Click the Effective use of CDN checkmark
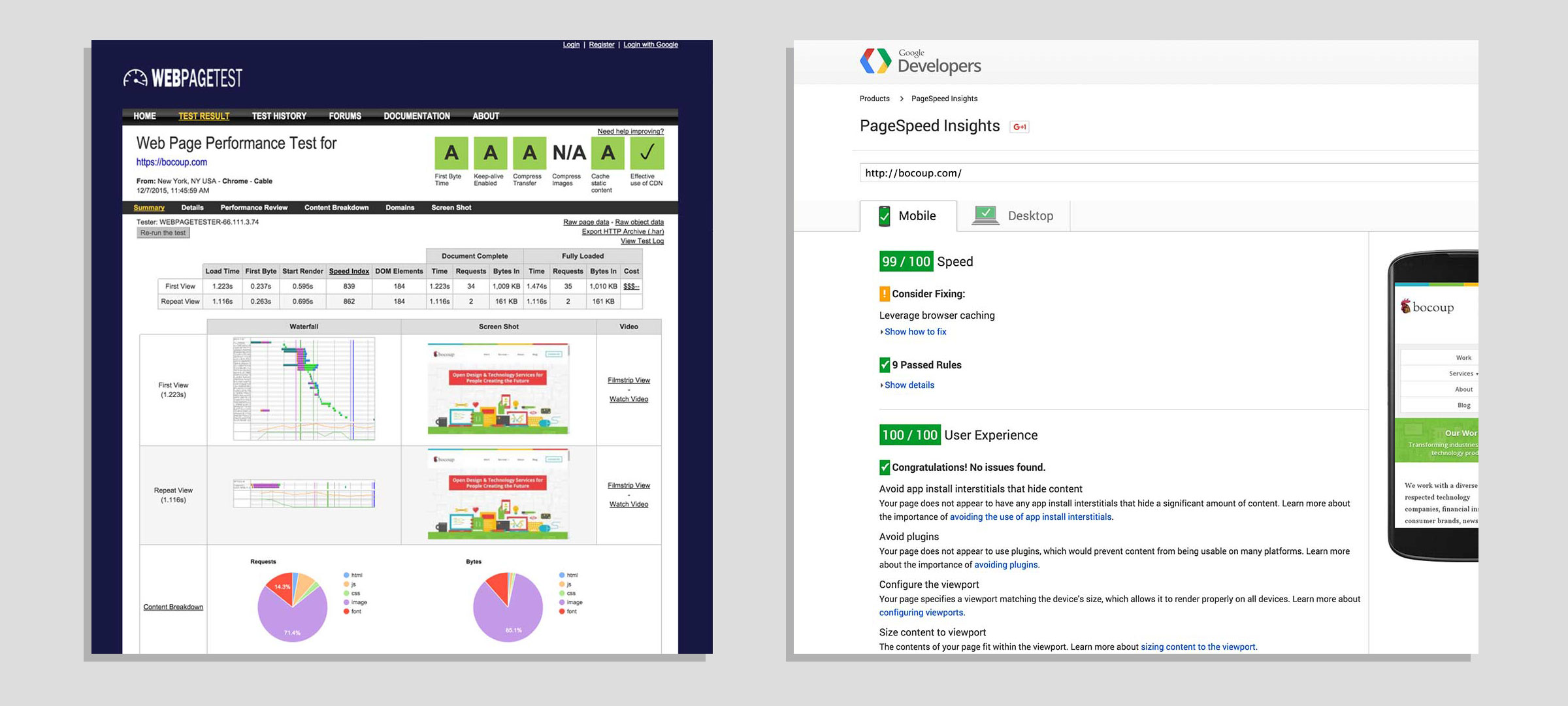 [x=647, y=153]
